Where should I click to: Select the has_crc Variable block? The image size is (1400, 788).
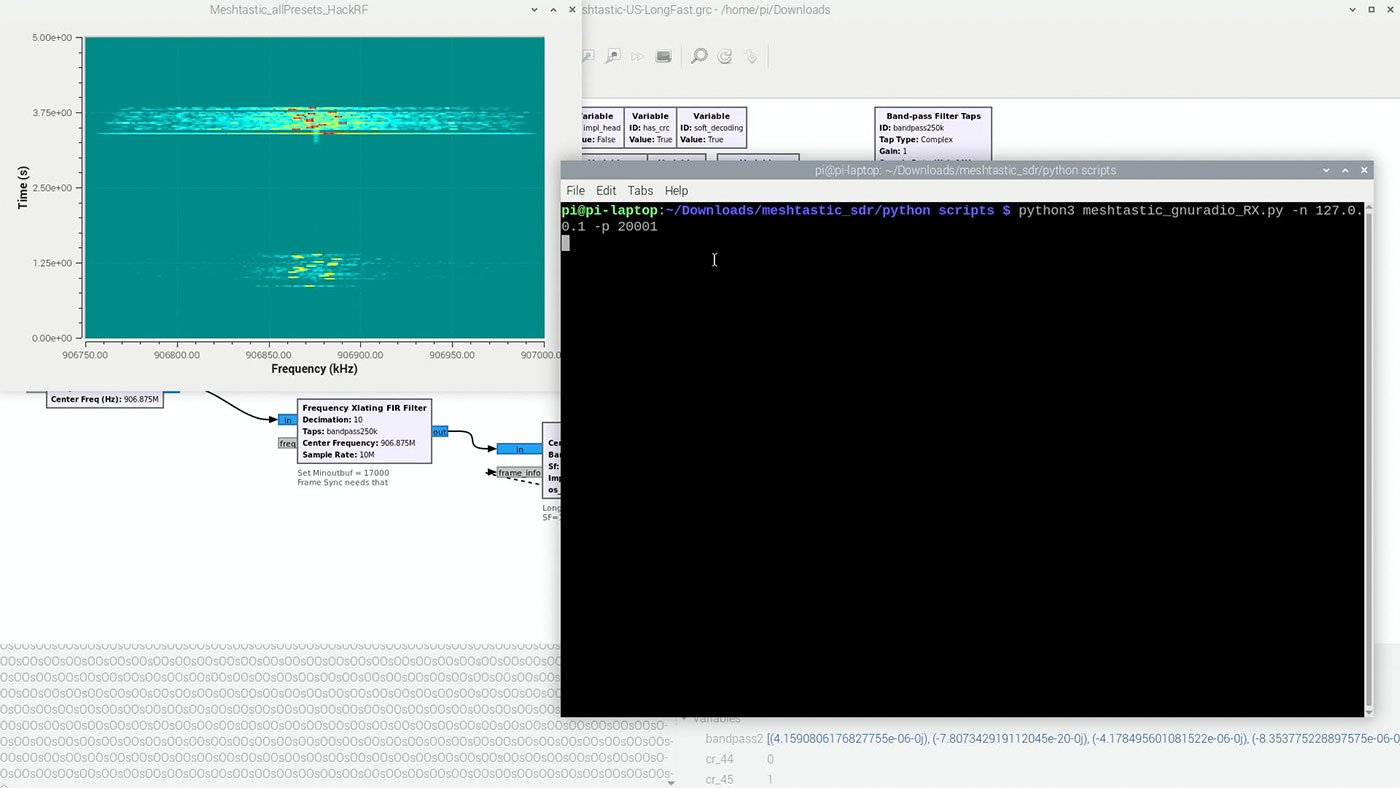pos(650,128)
